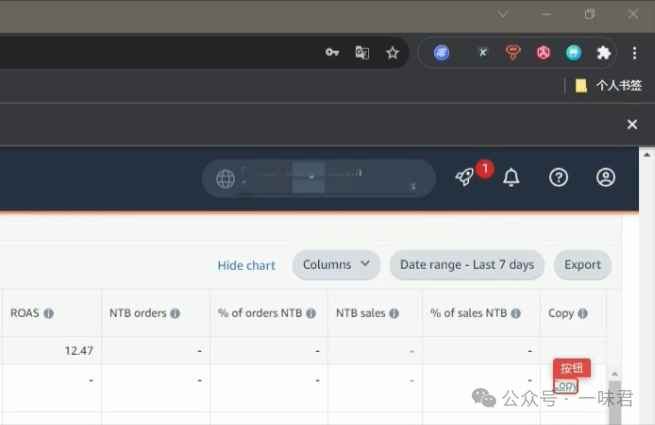The image size is (655, 425).
Task: Click NTB orders column info icon
Action: coord(175,313)
